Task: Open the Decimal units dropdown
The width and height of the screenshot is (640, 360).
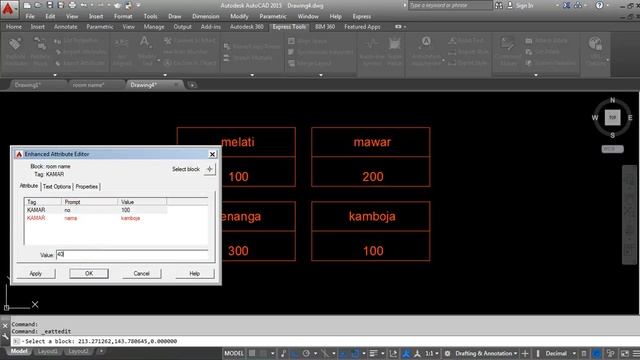Action: point(561,353)
